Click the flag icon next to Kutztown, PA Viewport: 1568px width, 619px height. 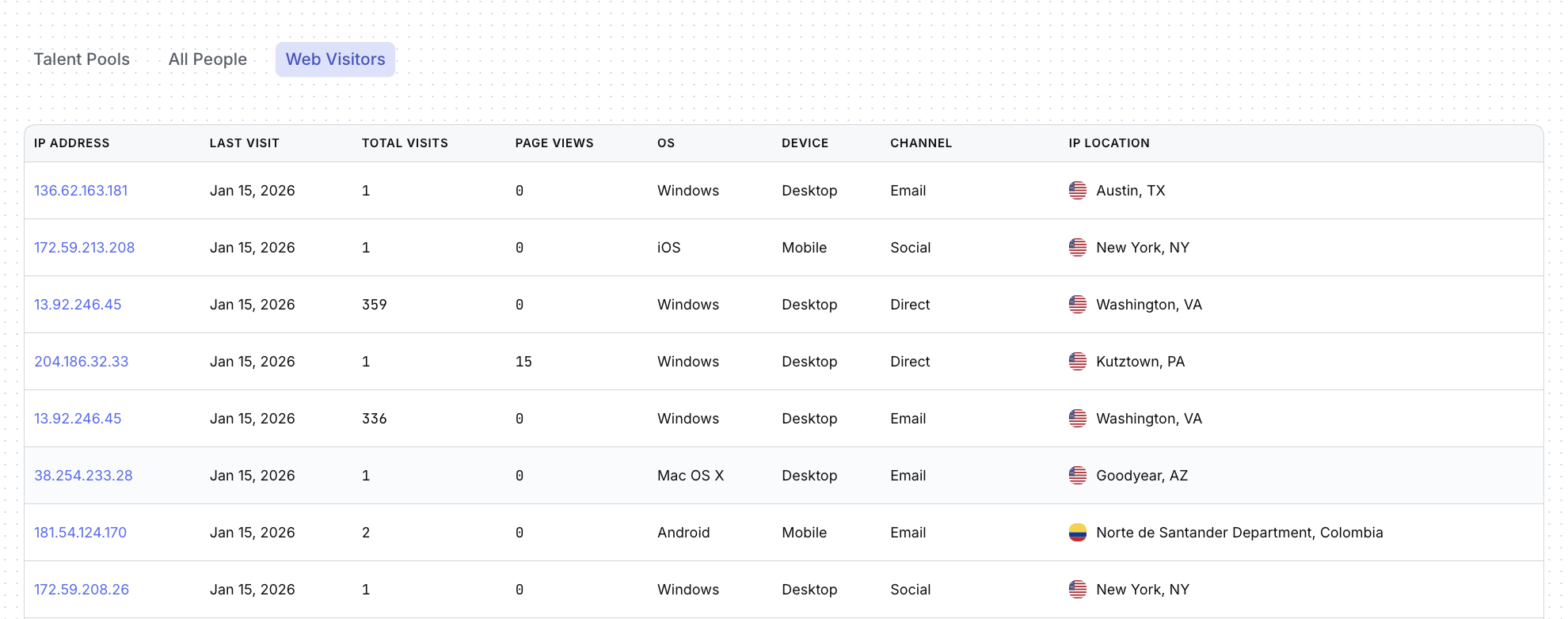1077,362
